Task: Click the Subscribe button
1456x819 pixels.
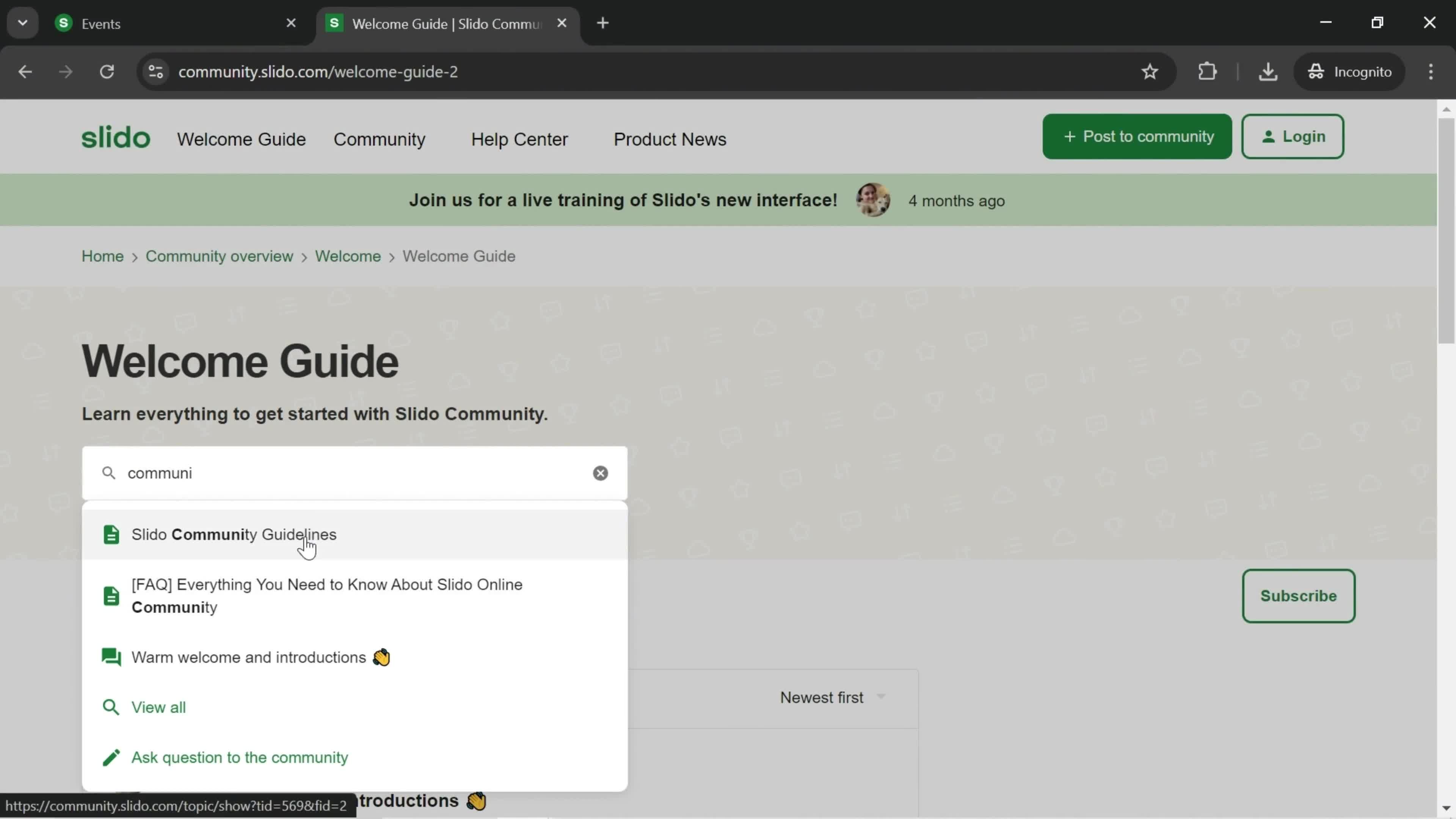Action: pyautogui.click(x=1298, y=596)
